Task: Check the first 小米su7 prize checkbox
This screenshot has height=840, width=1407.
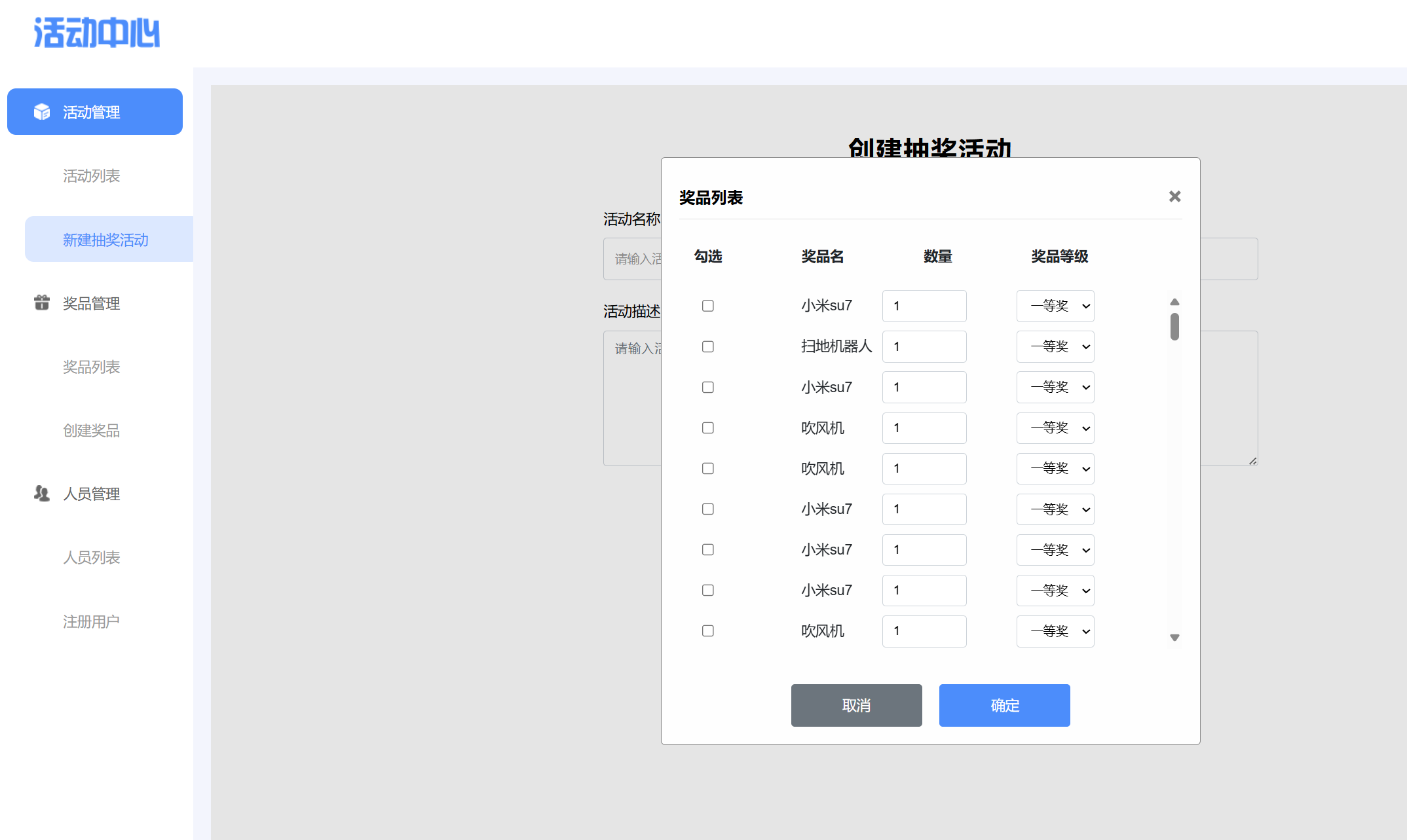Action: click(x=707, y=306)
